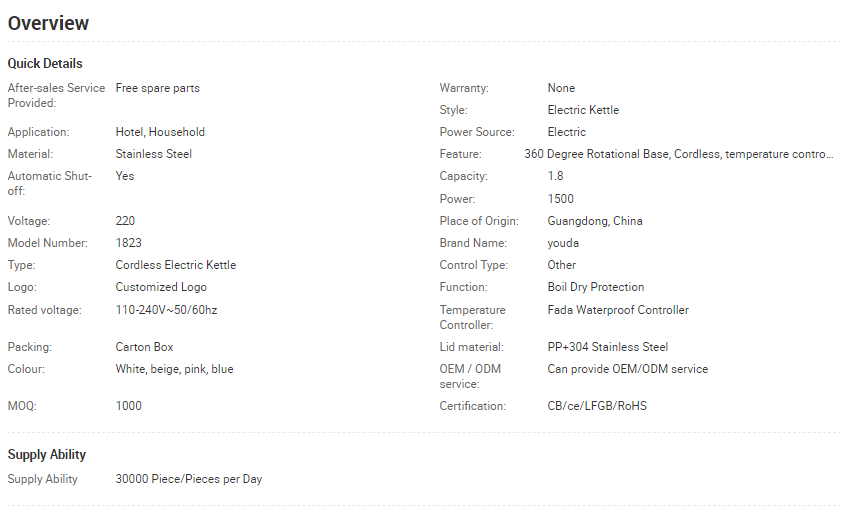
Task: Select the 'Hotel, Household' application value
Action: click(160, 132)
